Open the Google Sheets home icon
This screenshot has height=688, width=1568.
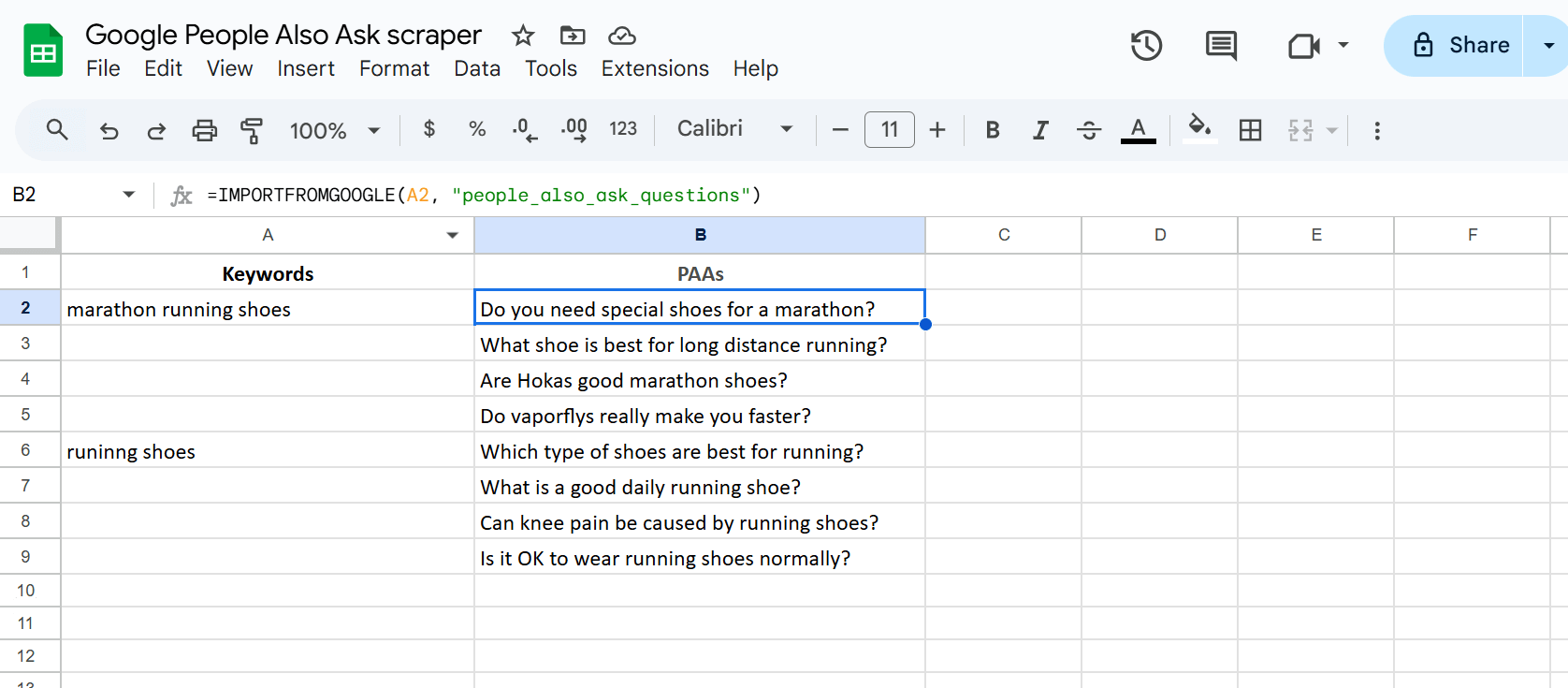click(x=43, y=51)
